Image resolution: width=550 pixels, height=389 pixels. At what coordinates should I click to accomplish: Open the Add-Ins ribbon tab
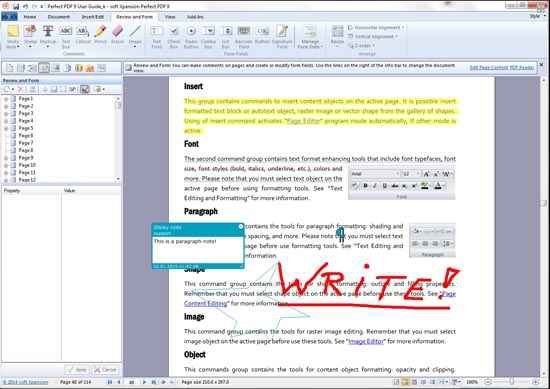195,16
